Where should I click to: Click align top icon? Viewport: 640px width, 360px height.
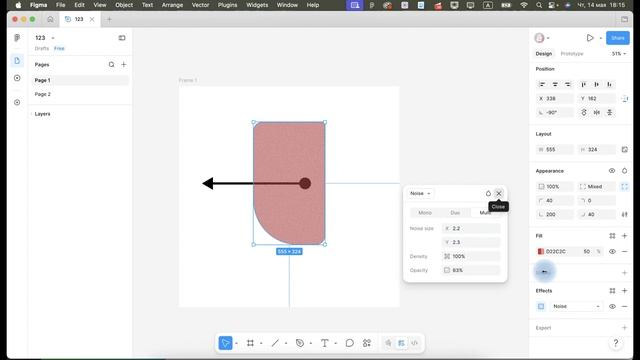pyautogui.click(x=584, y=84)
